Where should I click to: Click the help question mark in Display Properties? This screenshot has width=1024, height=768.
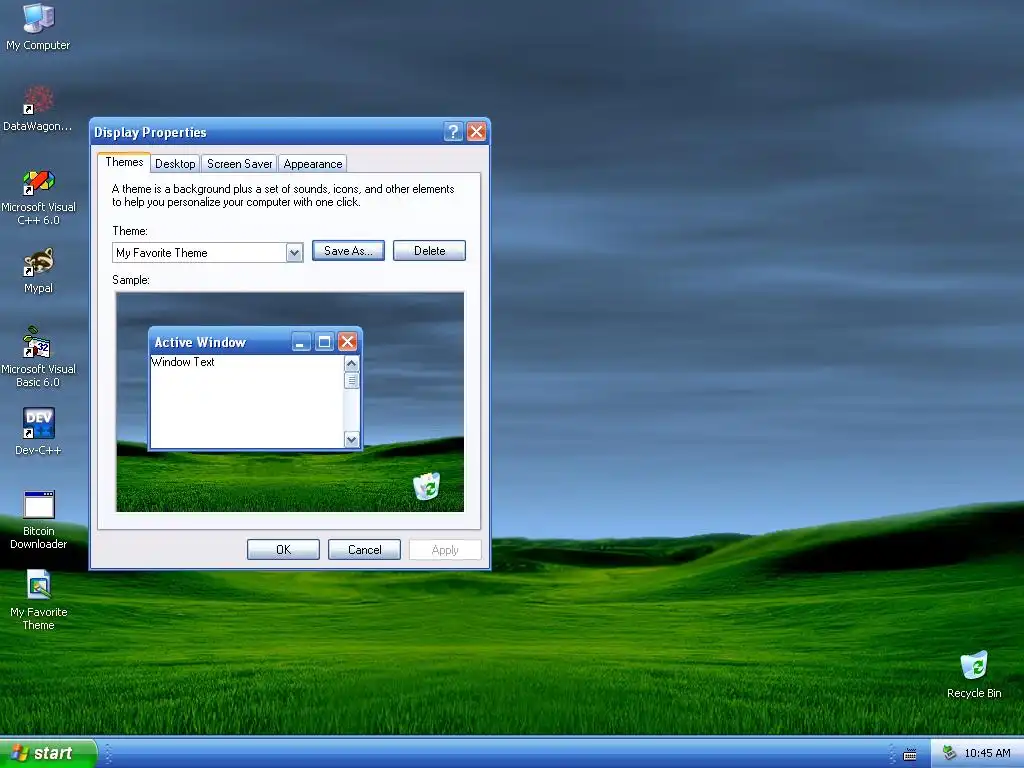pos(453,132)
